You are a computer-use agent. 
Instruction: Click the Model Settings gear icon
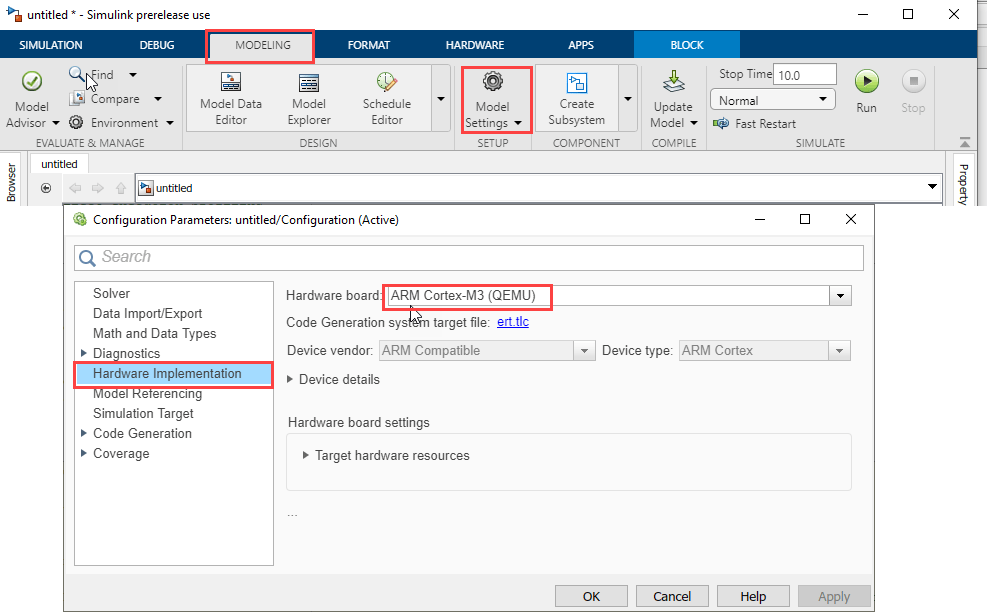(x=492, y=82)
